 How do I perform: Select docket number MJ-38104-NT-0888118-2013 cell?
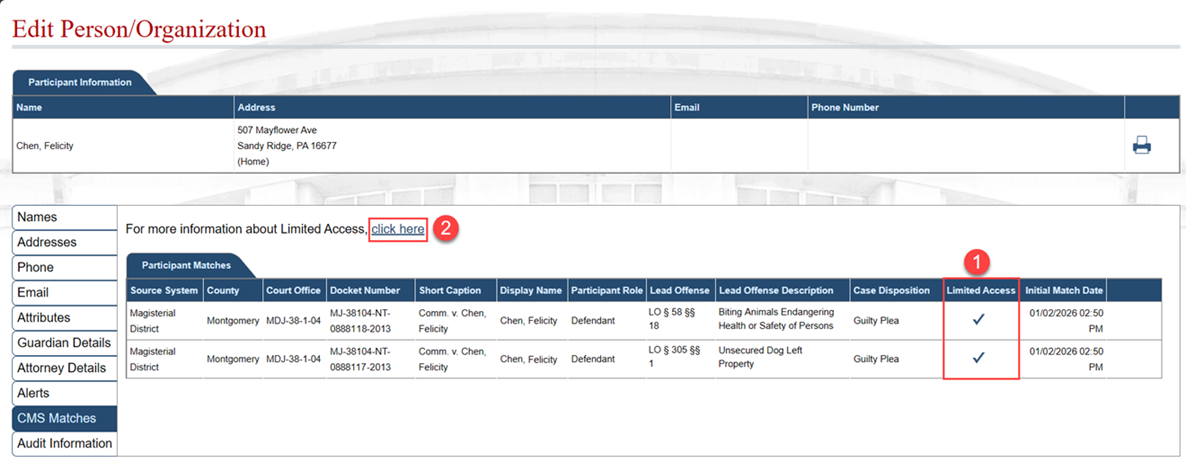tap(366, 320)
